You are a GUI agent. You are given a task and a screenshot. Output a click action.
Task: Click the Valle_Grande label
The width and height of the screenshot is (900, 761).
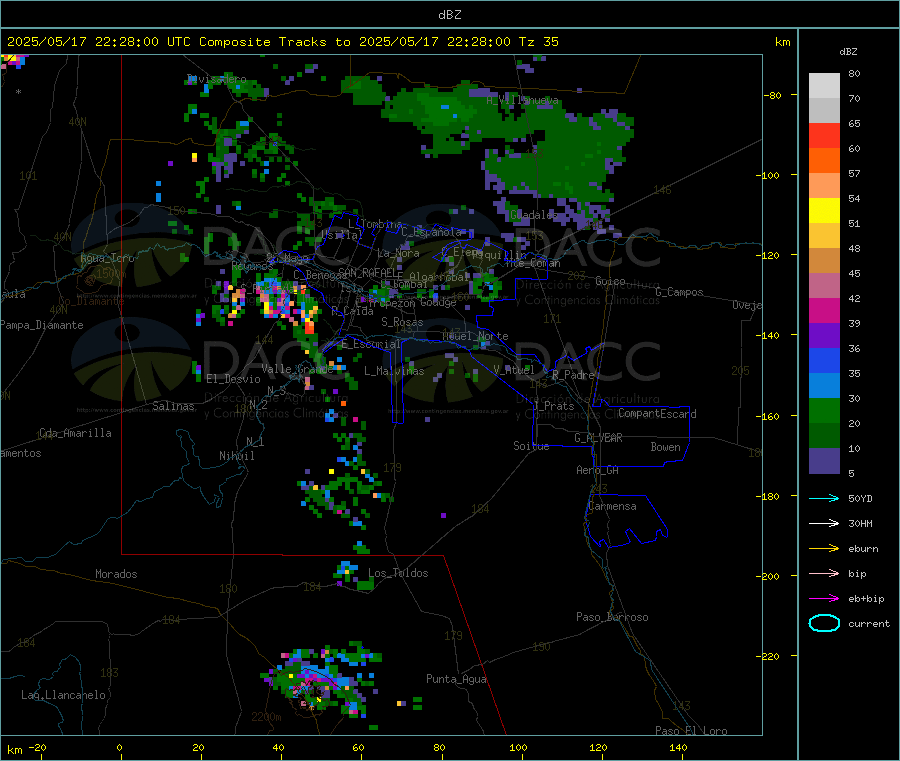point(297,369)
